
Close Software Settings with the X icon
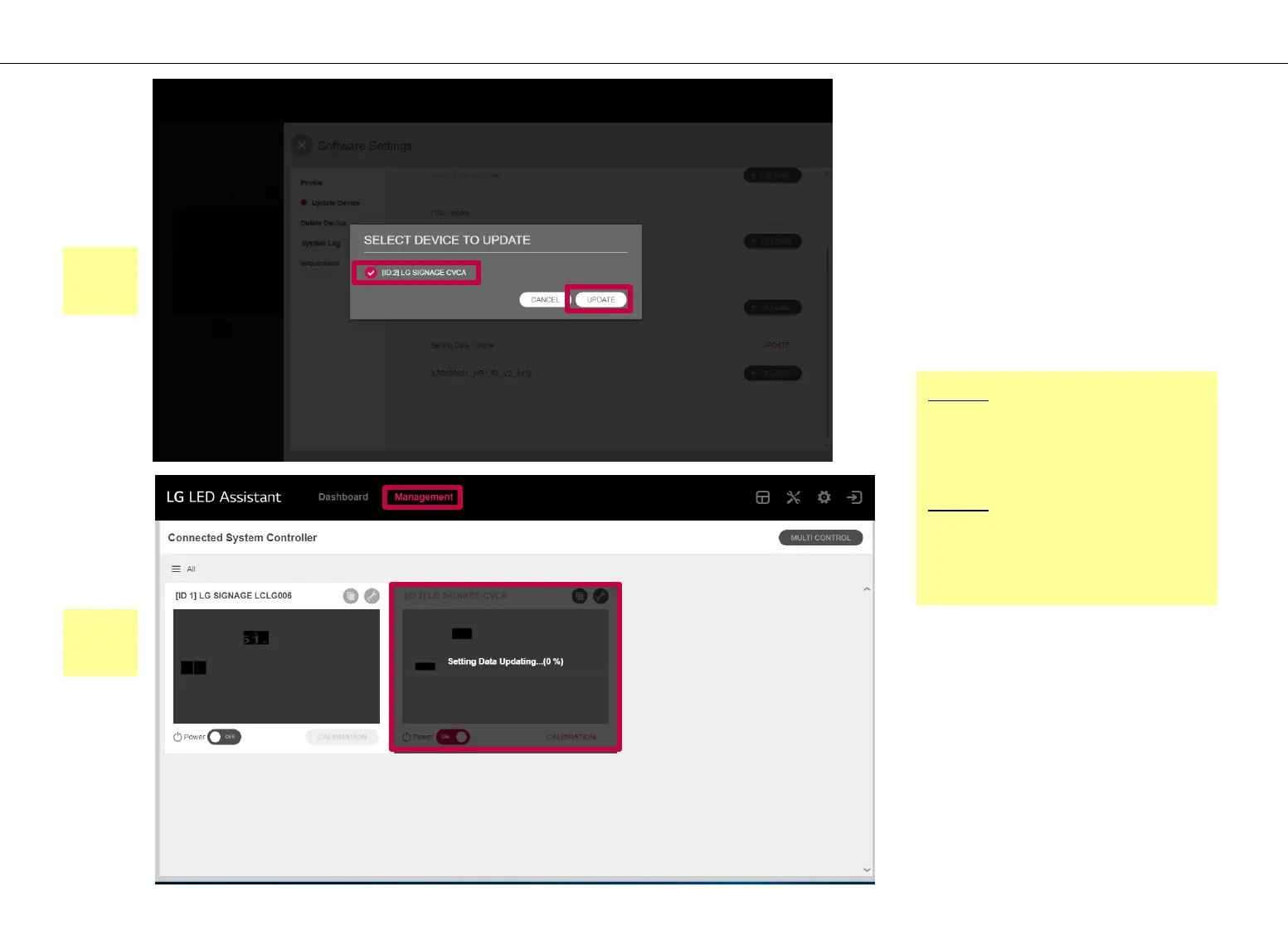(302, 145)
